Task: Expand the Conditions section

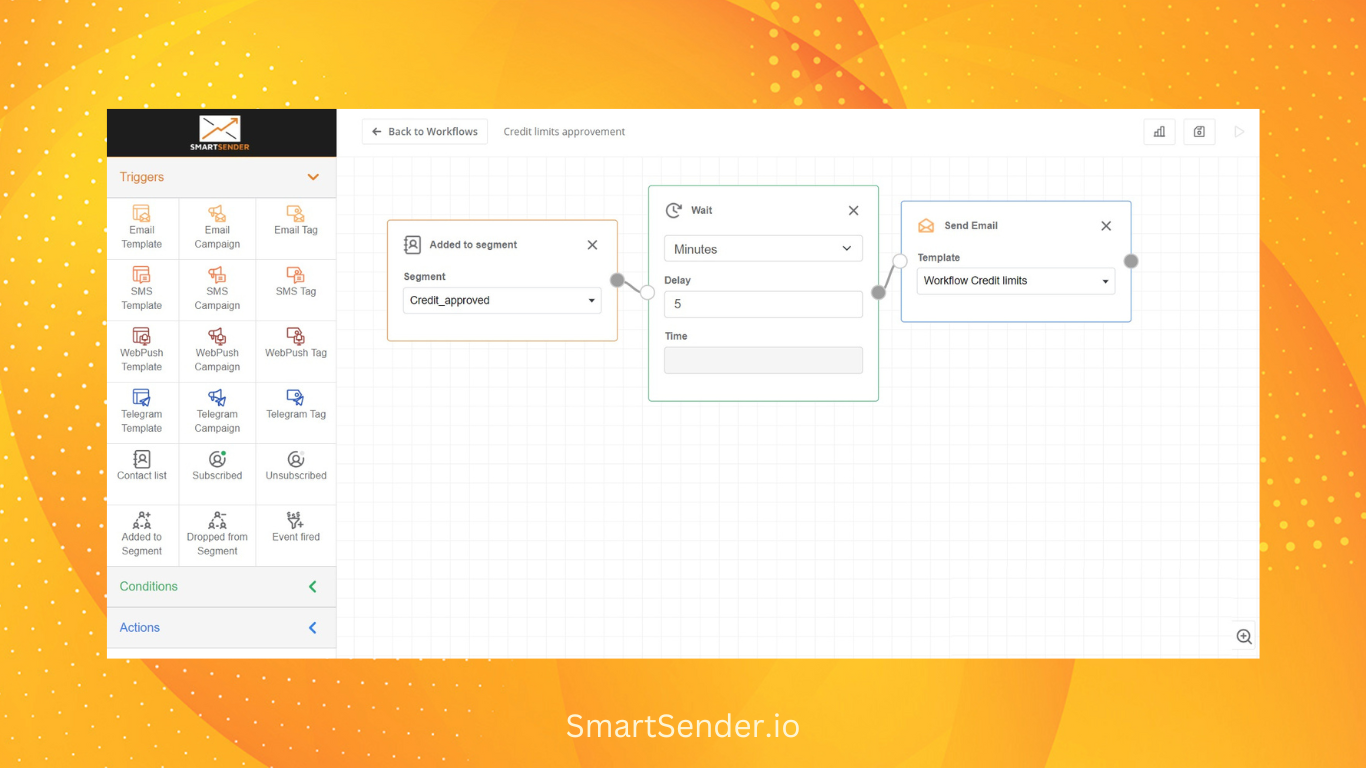Action: click(313, 587)
